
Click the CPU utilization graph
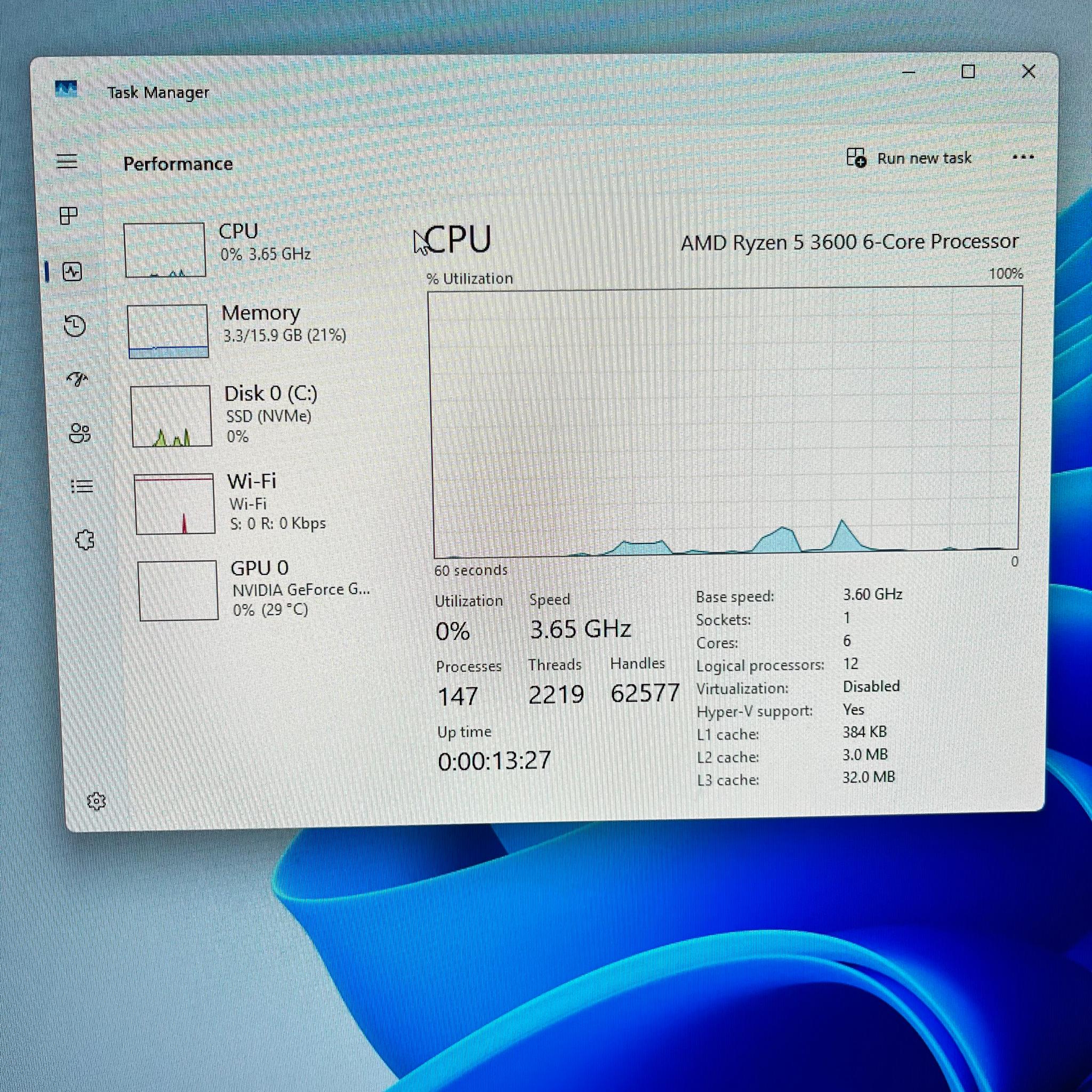point(726,422)
